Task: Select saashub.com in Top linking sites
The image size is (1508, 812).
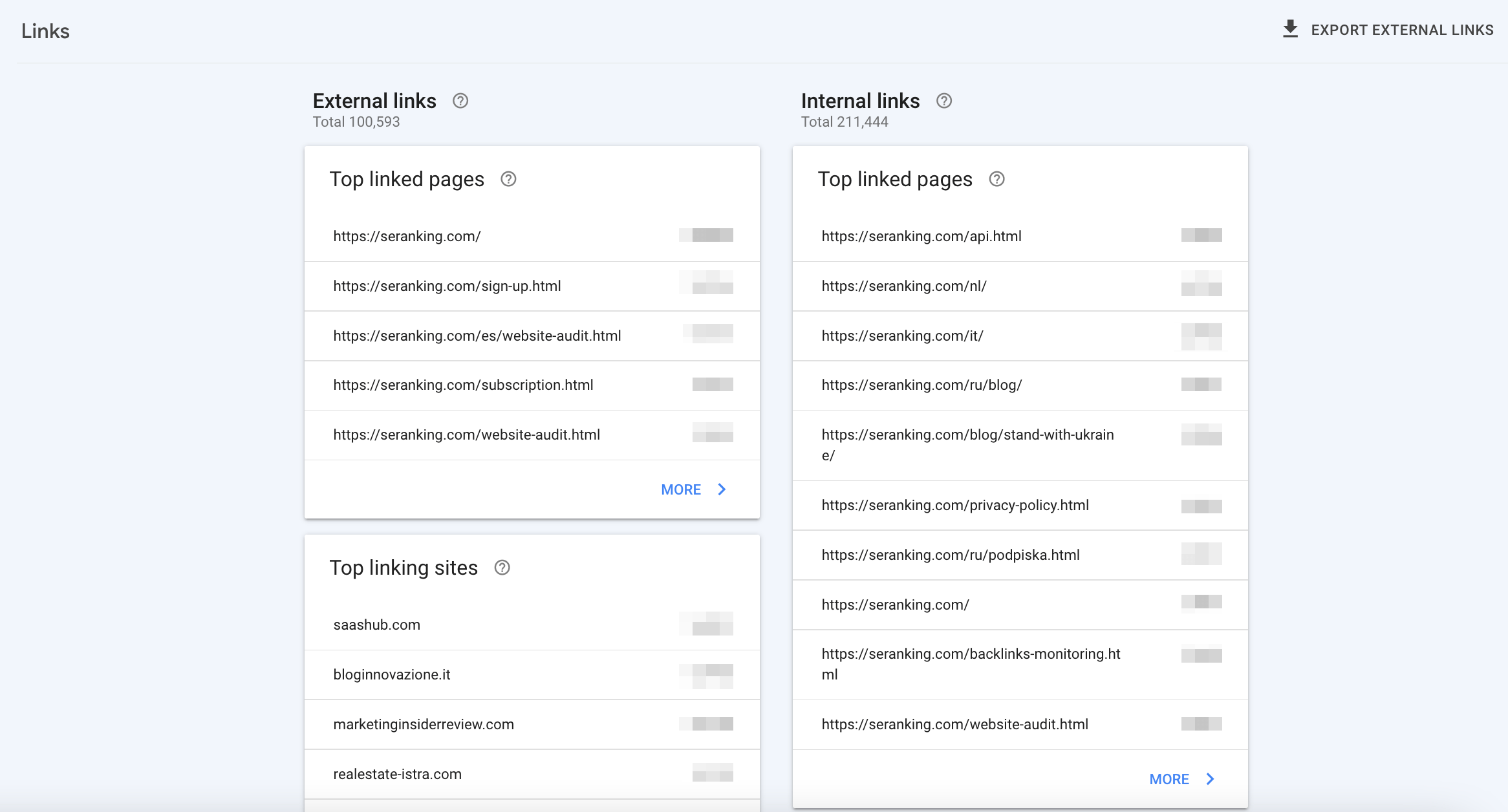Action: click(x=532, y=625)
